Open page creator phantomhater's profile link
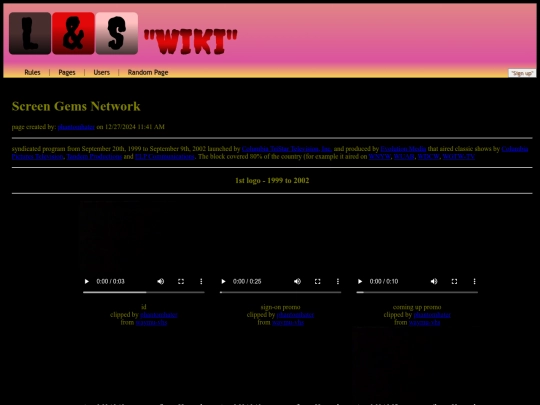 tap(76, 127)
